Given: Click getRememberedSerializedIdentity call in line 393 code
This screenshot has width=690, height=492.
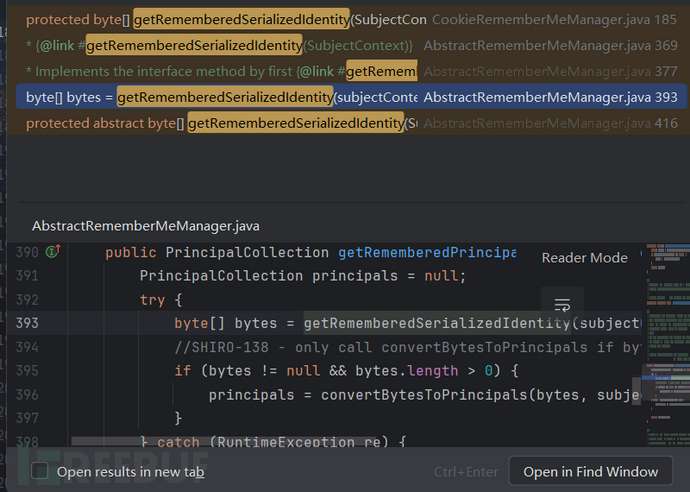Looking at the screenshot, I should click(437, 323).
